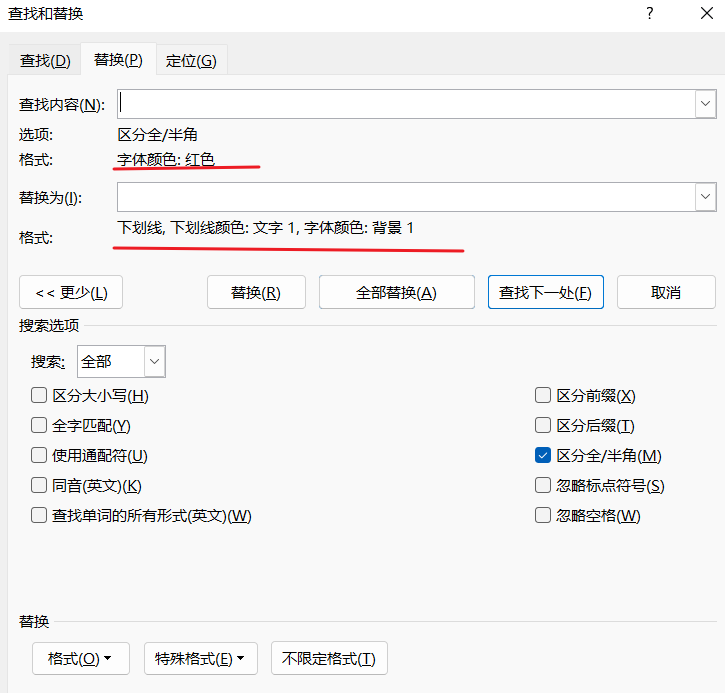The image size is (725, 693).
Task: Open the 格式(O) dropdown menu button
Action: (80, 658)
